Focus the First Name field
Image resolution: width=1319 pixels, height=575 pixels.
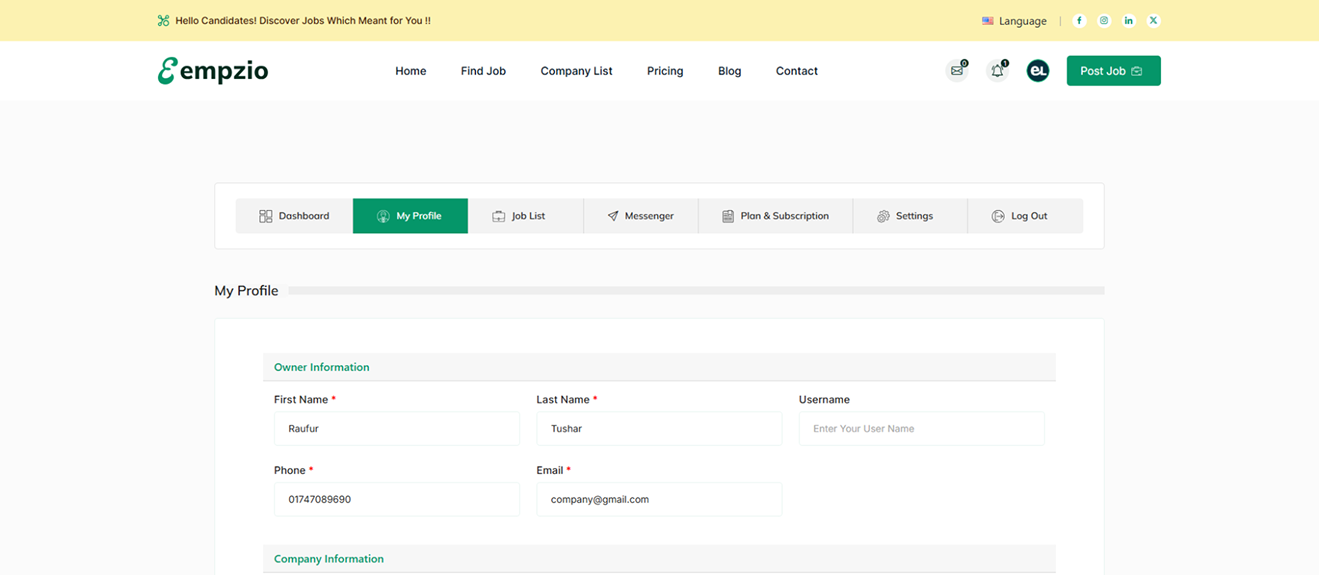point(397,428)
